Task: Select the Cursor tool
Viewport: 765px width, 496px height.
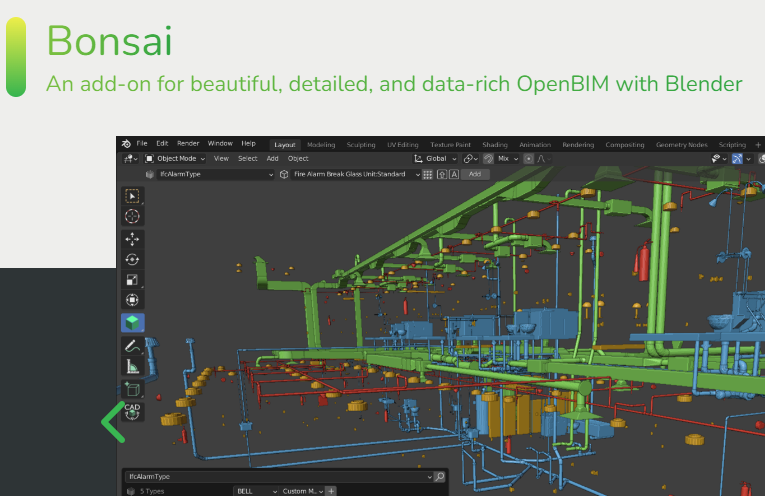Action: click(132, 216)
